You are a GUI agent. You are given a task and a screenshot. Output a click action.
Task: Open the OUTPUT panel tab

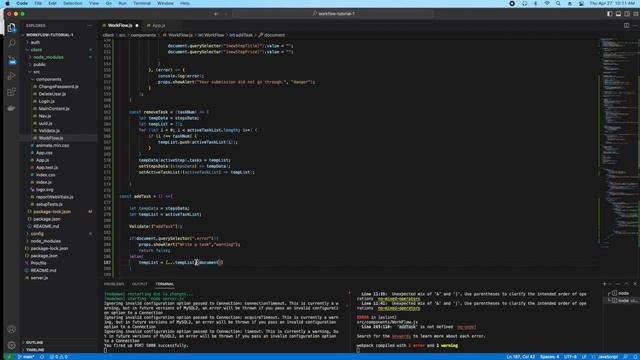point(140,284)
